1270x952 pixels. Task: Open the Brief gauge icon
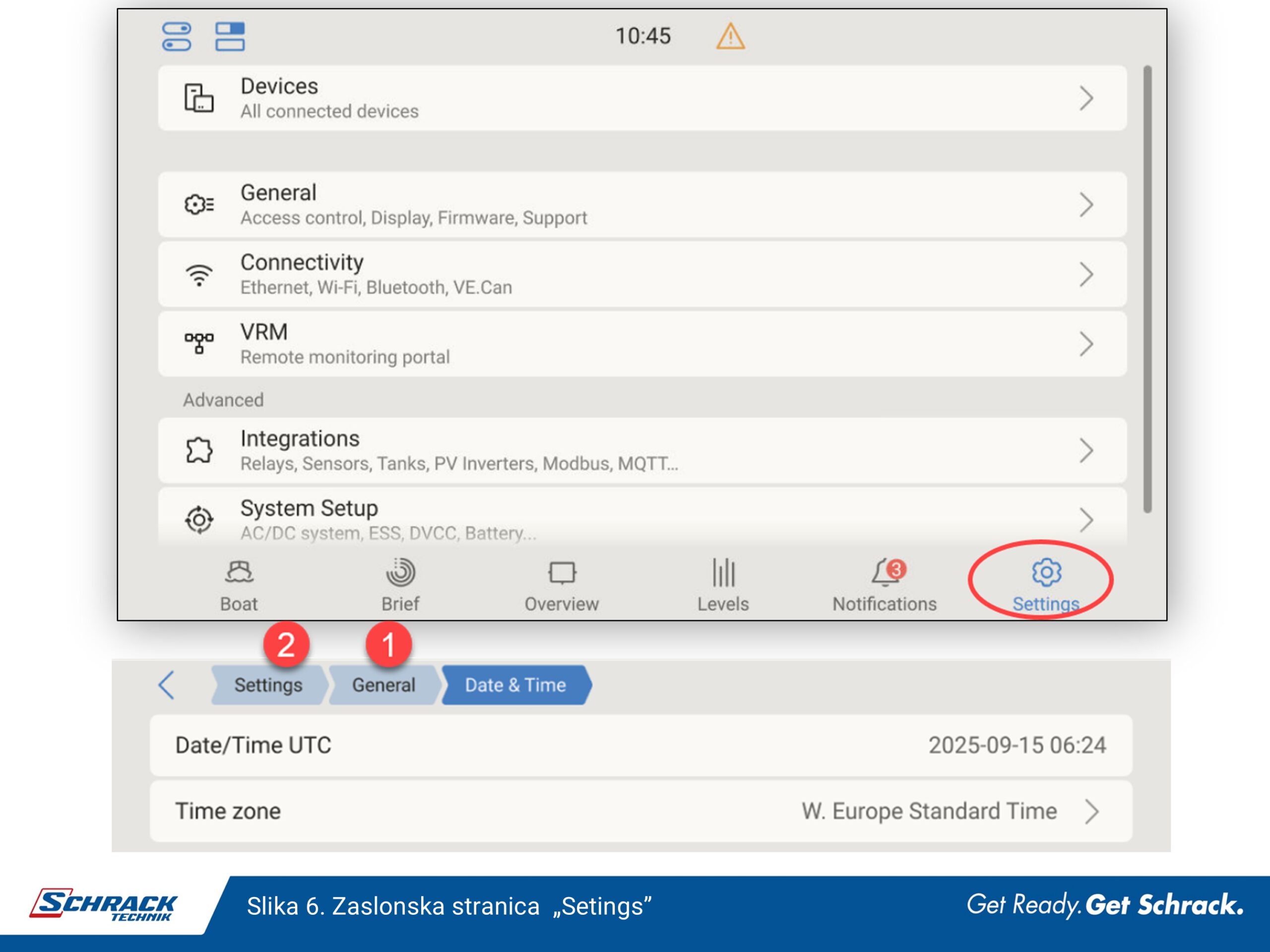click(x=400, y=572)
